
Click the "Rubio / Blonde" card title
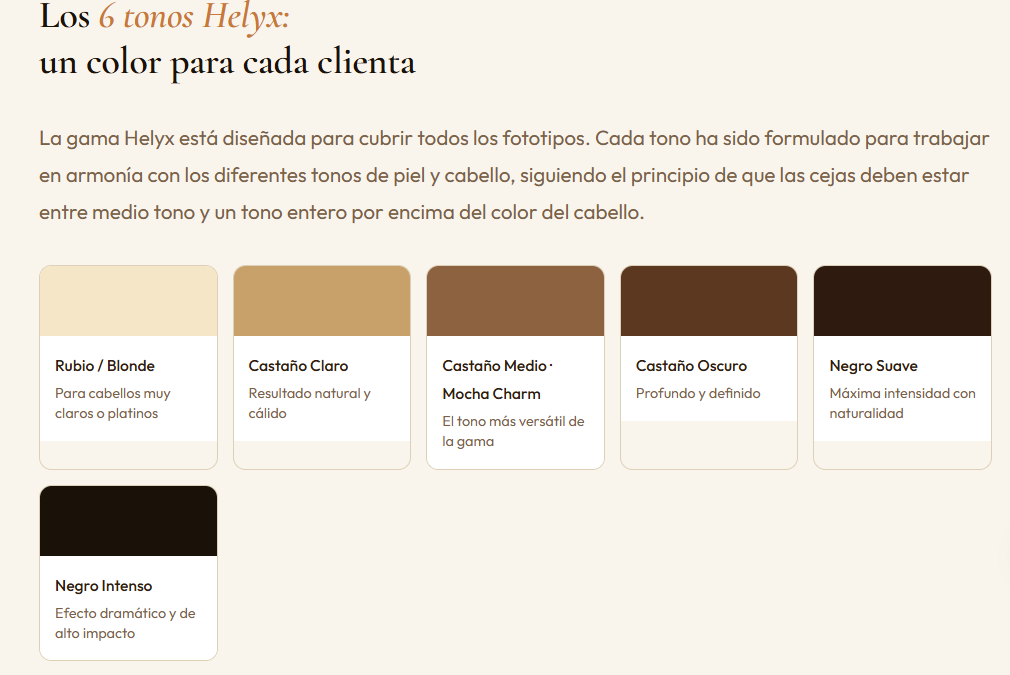point(105,366)
